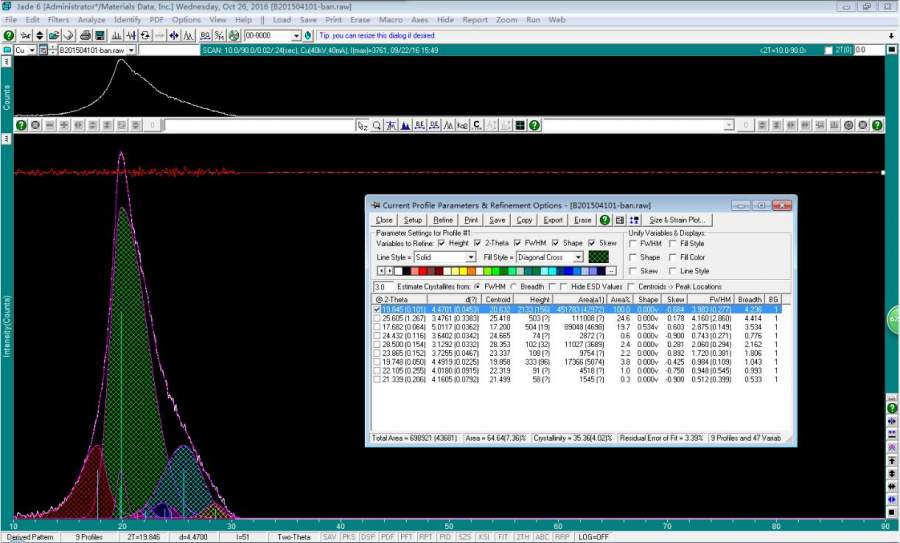900x543 pixels.
Task: Enable Hide ESD Values checkbox
Action: [564, 286]
